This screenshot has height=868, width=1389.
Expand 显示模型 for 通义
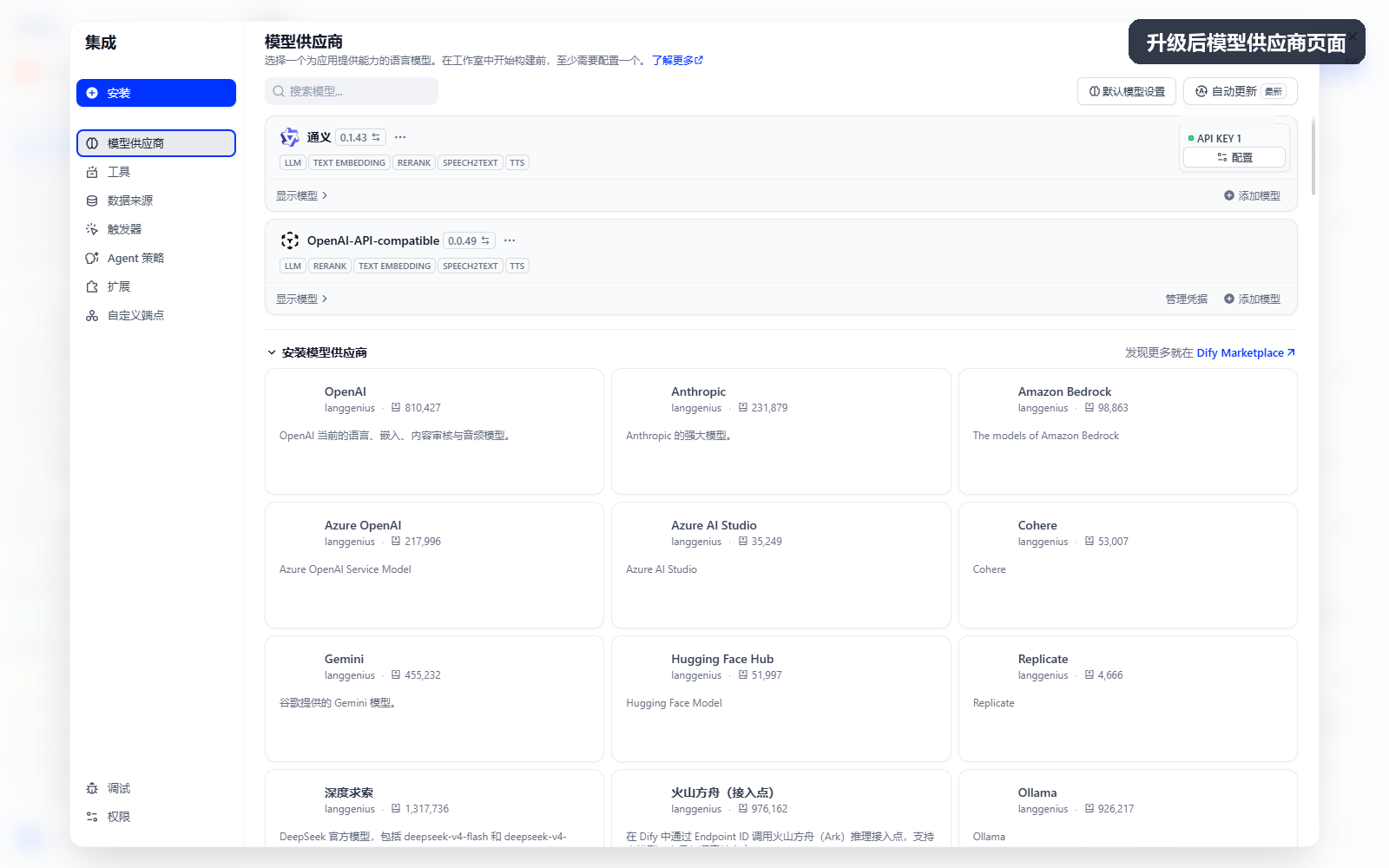[x=302, y=195]
